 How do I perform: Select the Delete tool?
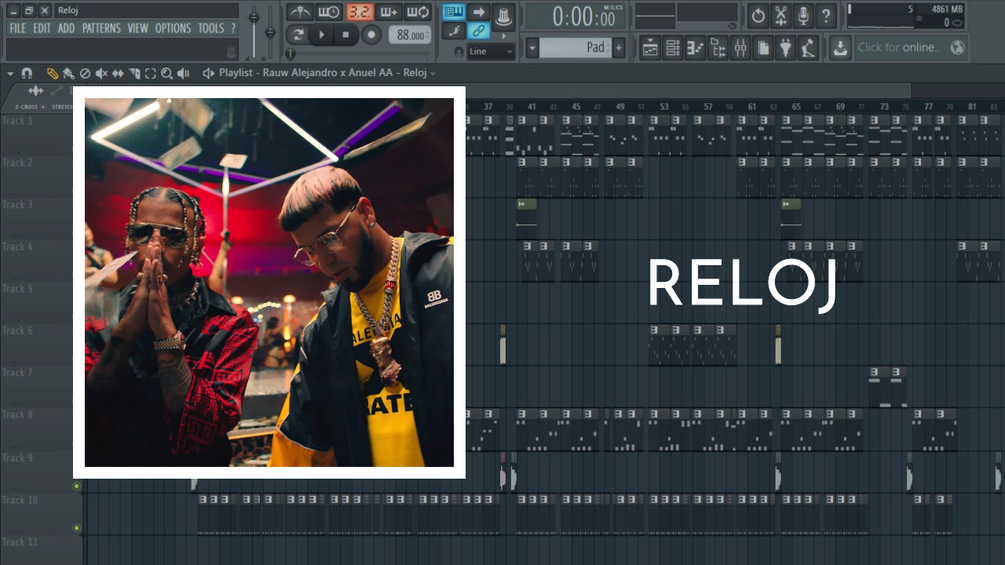[85, 74]
